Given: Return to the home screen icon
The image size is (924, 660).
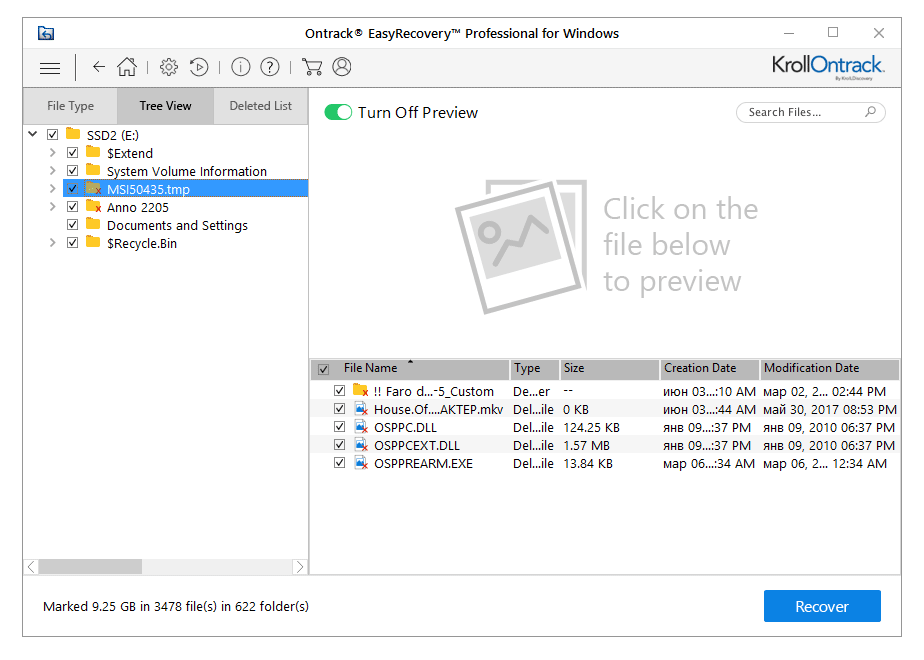Looking at the screenshot, I should [x=127, y=67].
